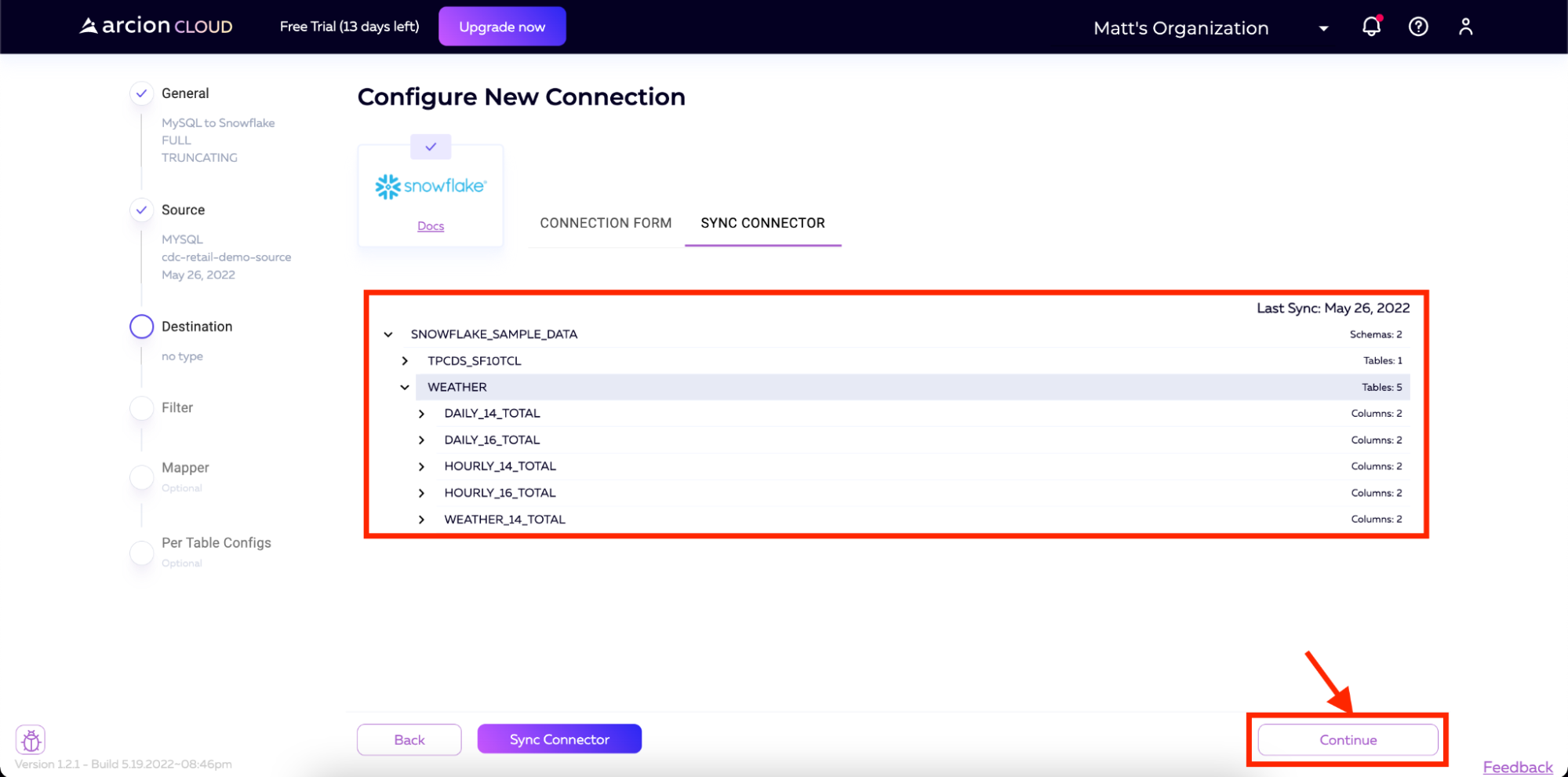Click the cdc-retail-demo-source text

coord(226,257)
